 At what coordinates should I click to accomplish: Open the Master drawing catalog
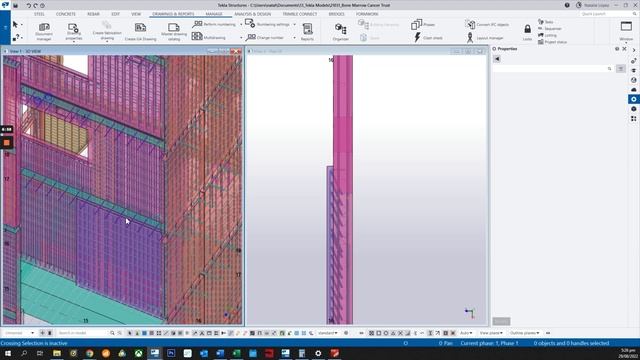click(x=174, y=31)
